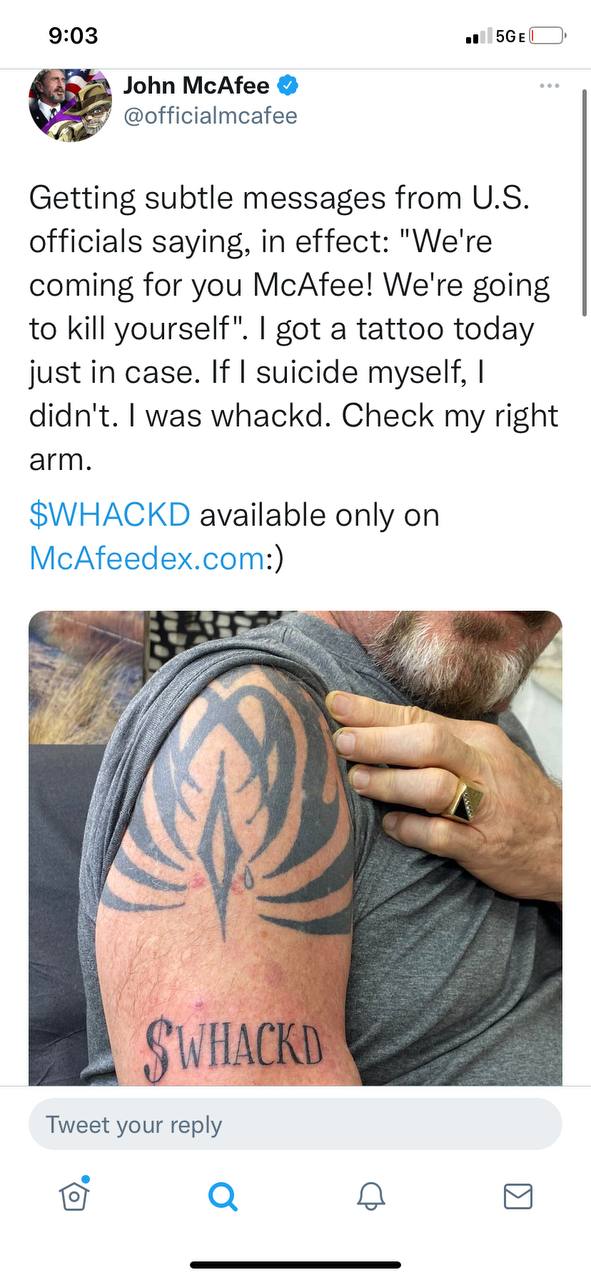
Task: Open the Search magnifier tab
Action: click(222, 1196)
